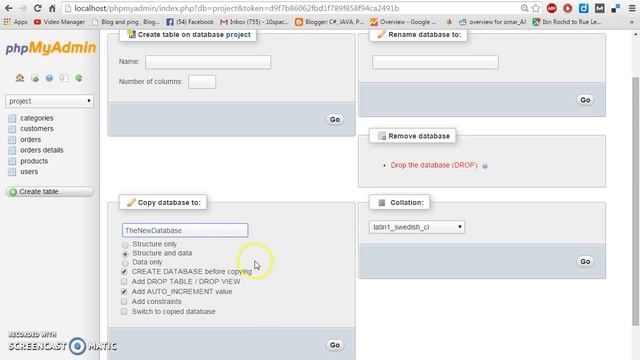Screen dimensions: 640x360
Task: Go back with the browser back arrow
Action: point(8,8)
